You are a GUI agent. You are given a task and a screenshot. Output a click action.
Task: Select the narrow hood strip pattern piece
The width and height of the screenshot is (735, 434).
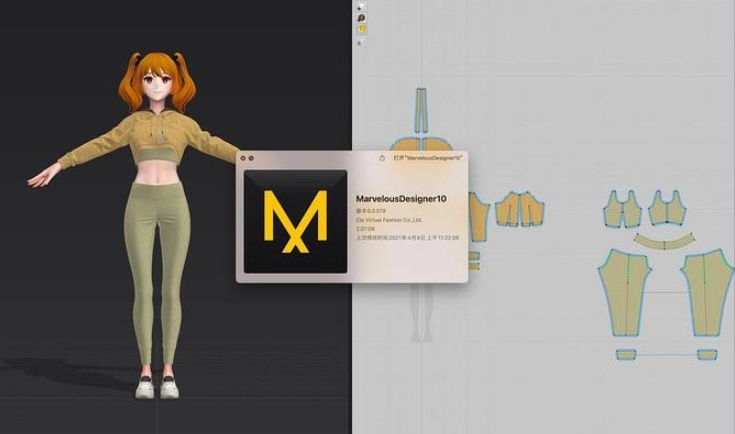pyautogui.click(x=421, y=110)
